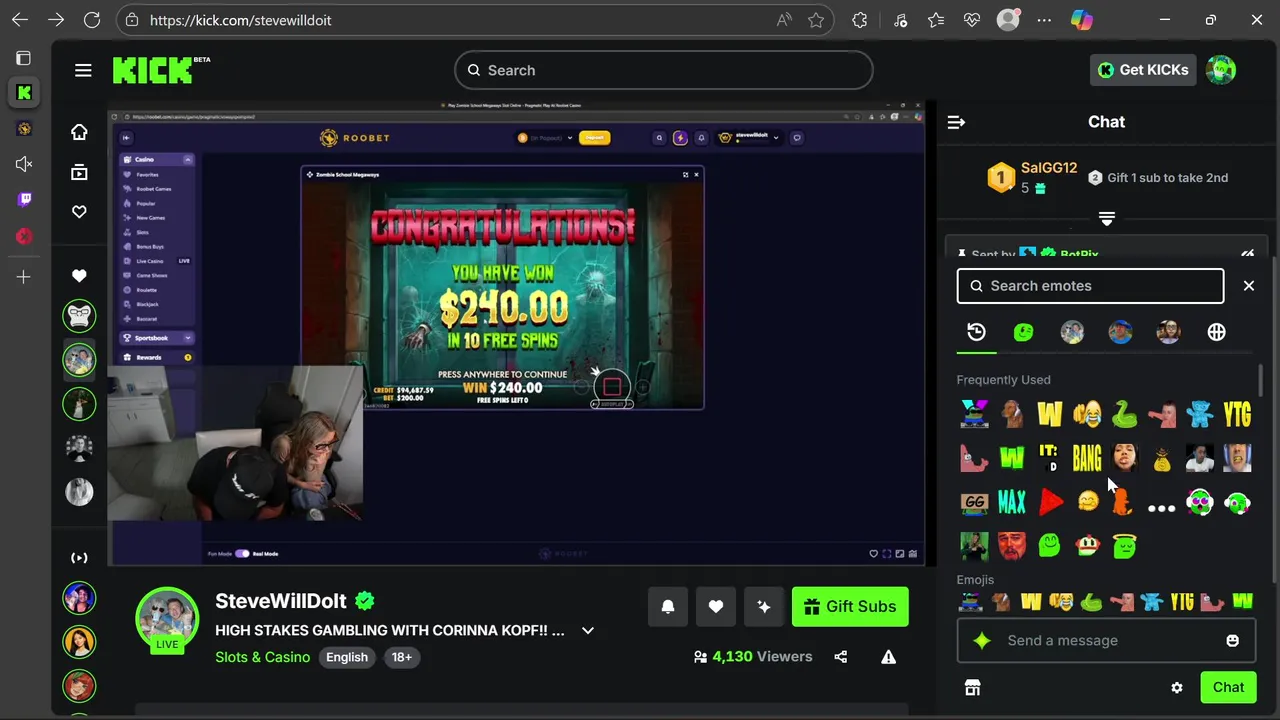Collapse chat with the arrow icon
The height and width of the screenshot is (720, 1280).
[x=956, y=122]
